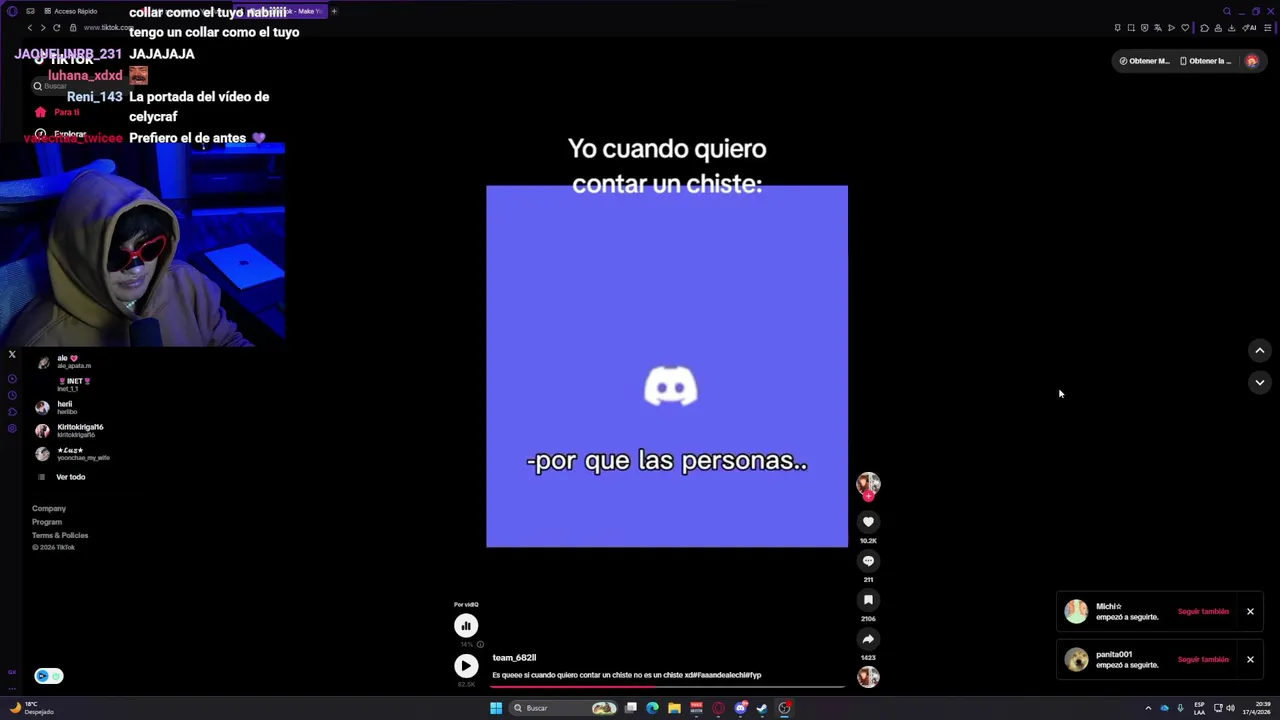Click the www.tiktok.com address bar
Screen dimensions: 1280x720
(107, 28)
